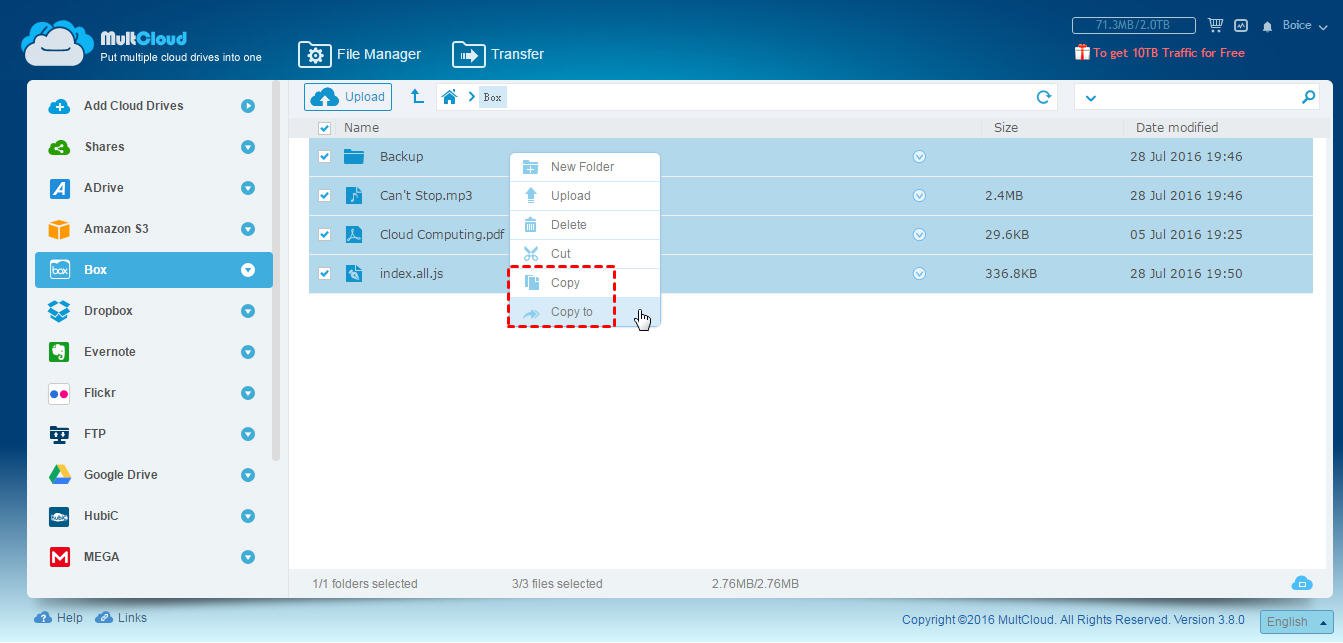Choose Delete in the context menu
1343x643 pixels.
coord(585,225)
